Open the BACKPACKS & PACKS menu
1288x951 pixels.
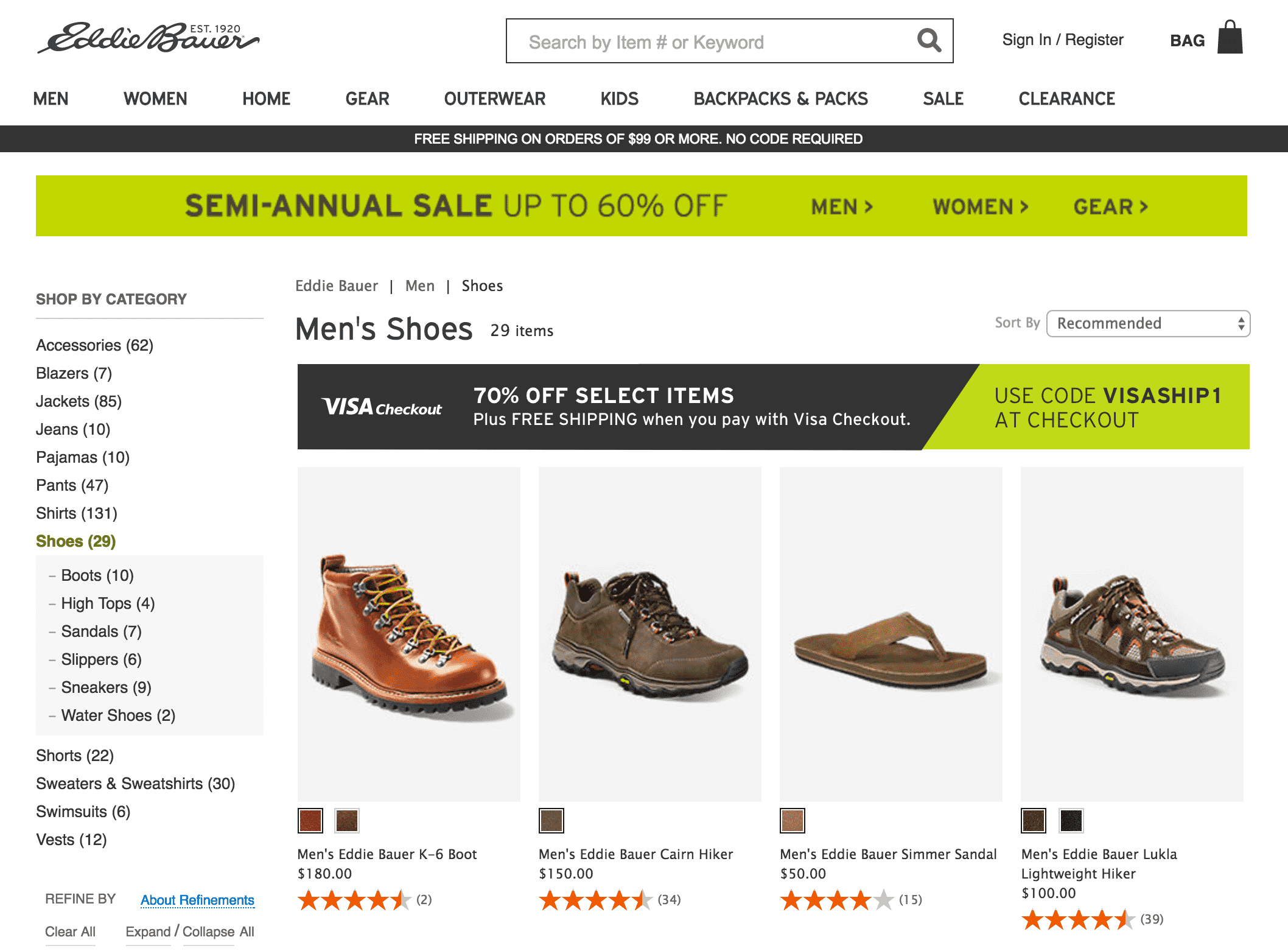pyautogui.click(x=780, y=99)
